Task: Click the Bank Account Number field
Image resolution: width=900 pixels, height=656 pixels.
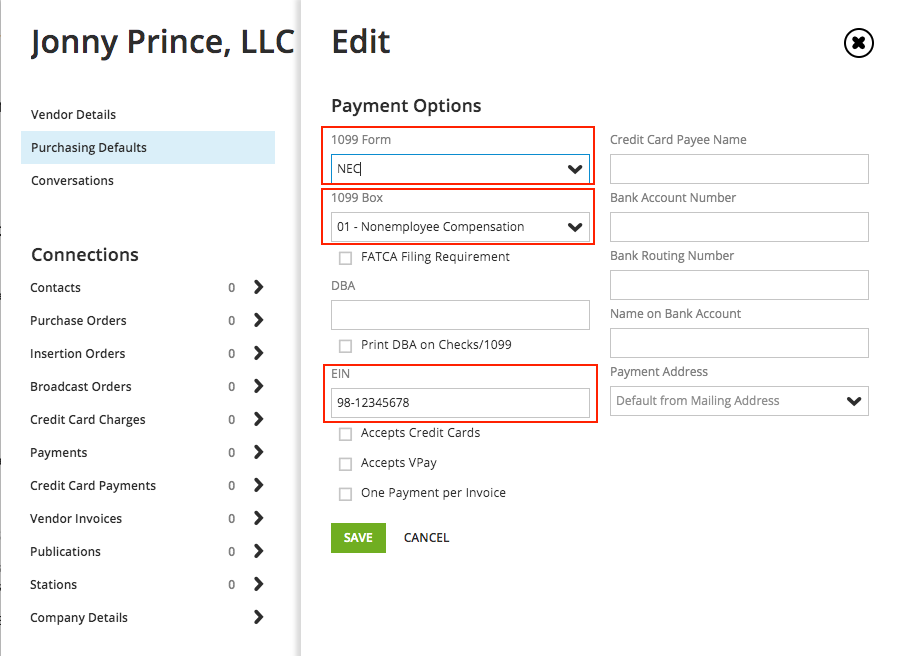Action: (x=739, y=227)
